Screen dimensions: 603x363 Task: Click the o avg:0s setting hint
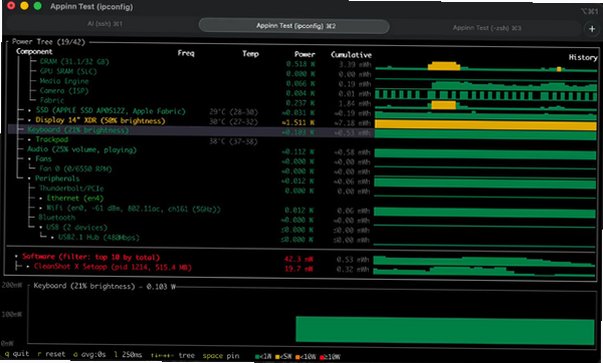pos(89,355)
